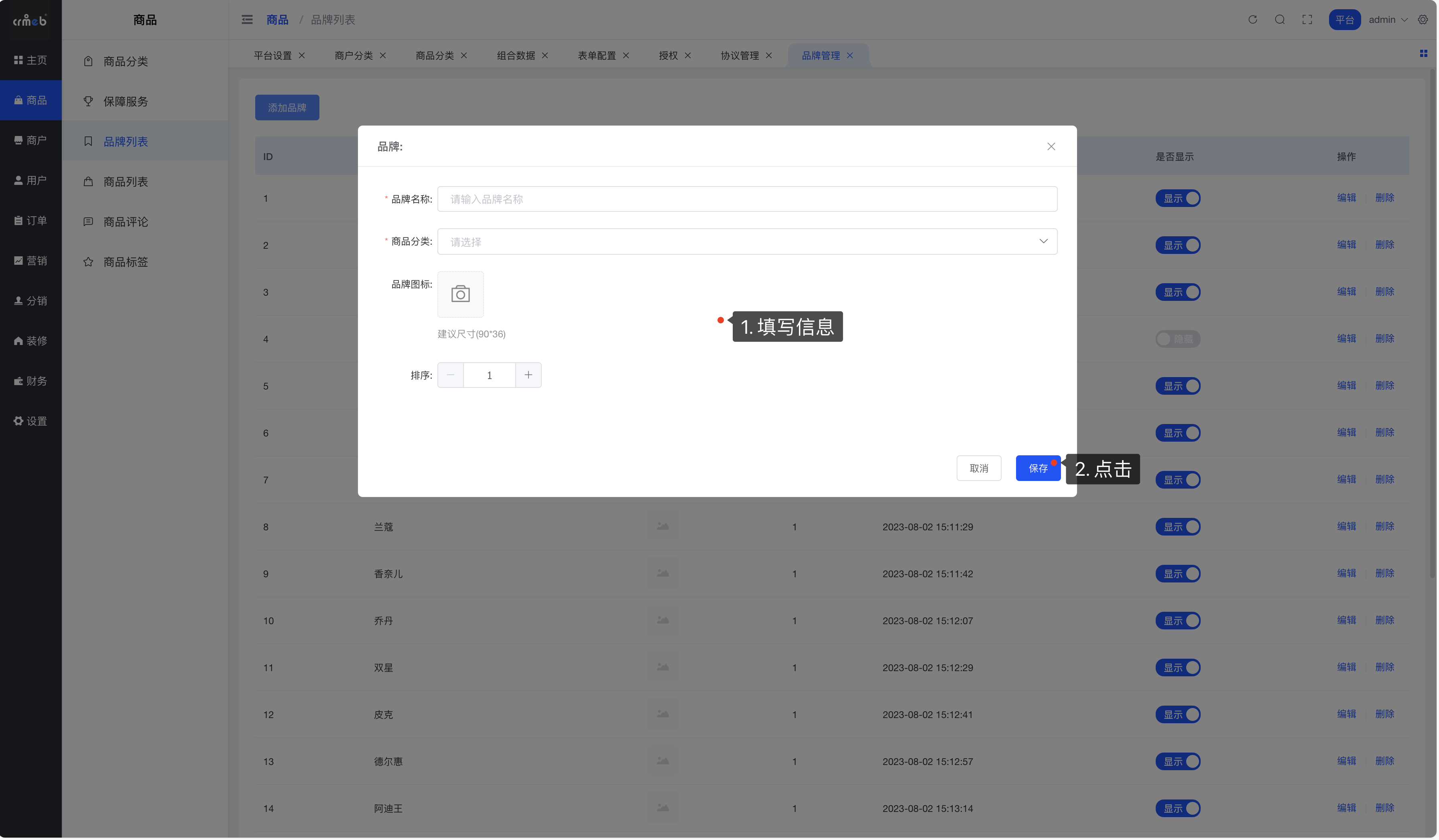Screen dimensions: 1439x840
Task: Toggle the 显示 switch for row 8
Action: (x=1177, y=527)
